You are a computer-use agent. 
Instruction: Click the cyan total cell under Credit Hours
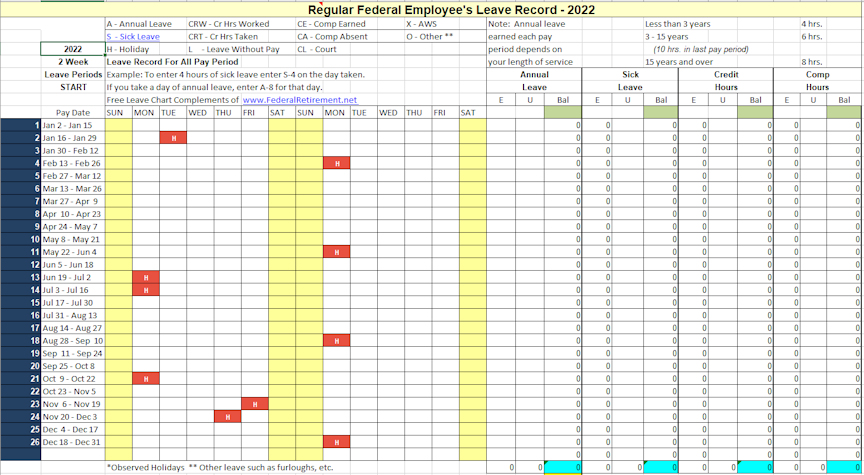[x=755, y=467]
